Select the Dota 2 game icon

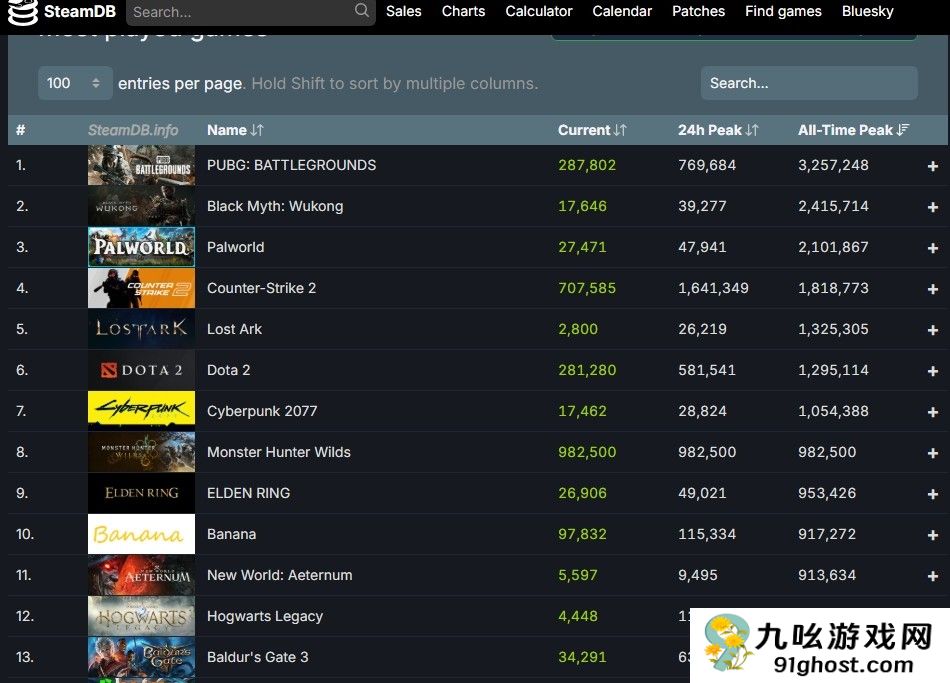coord(141,369)
